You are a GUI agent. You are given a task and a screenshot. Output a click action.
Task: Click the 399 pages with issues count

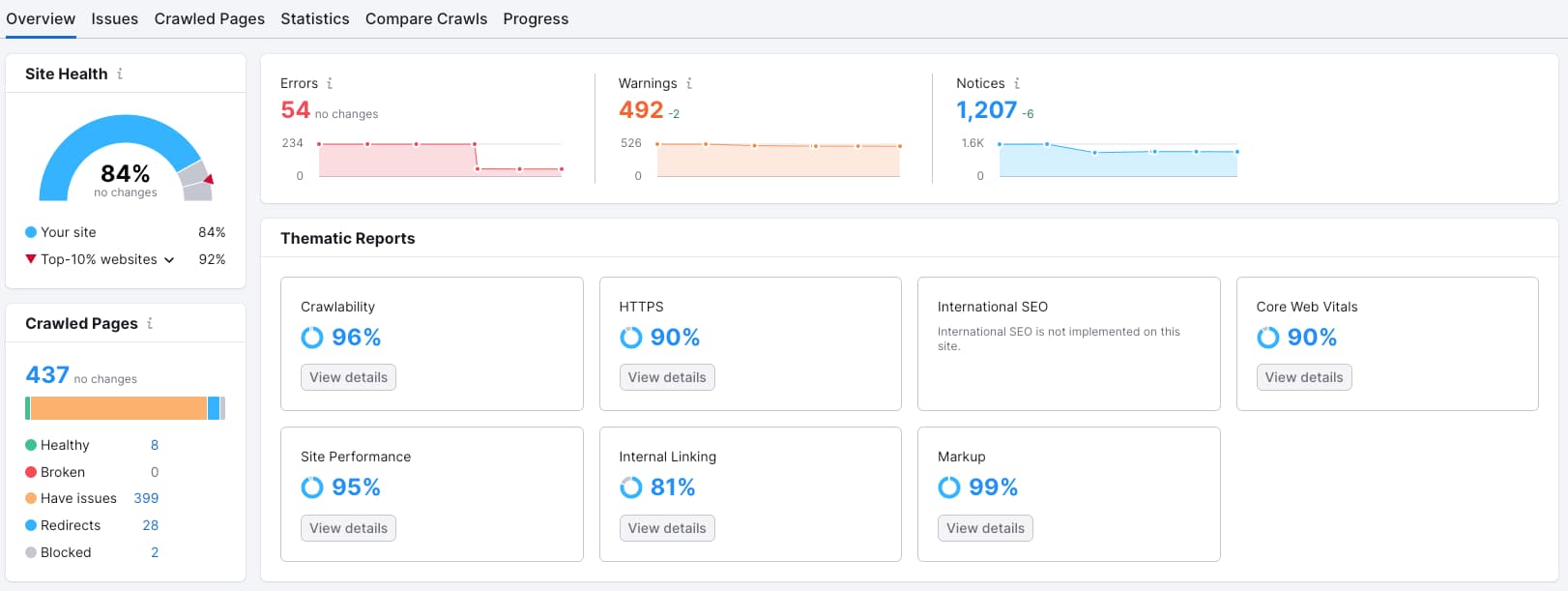coord(146,498)
